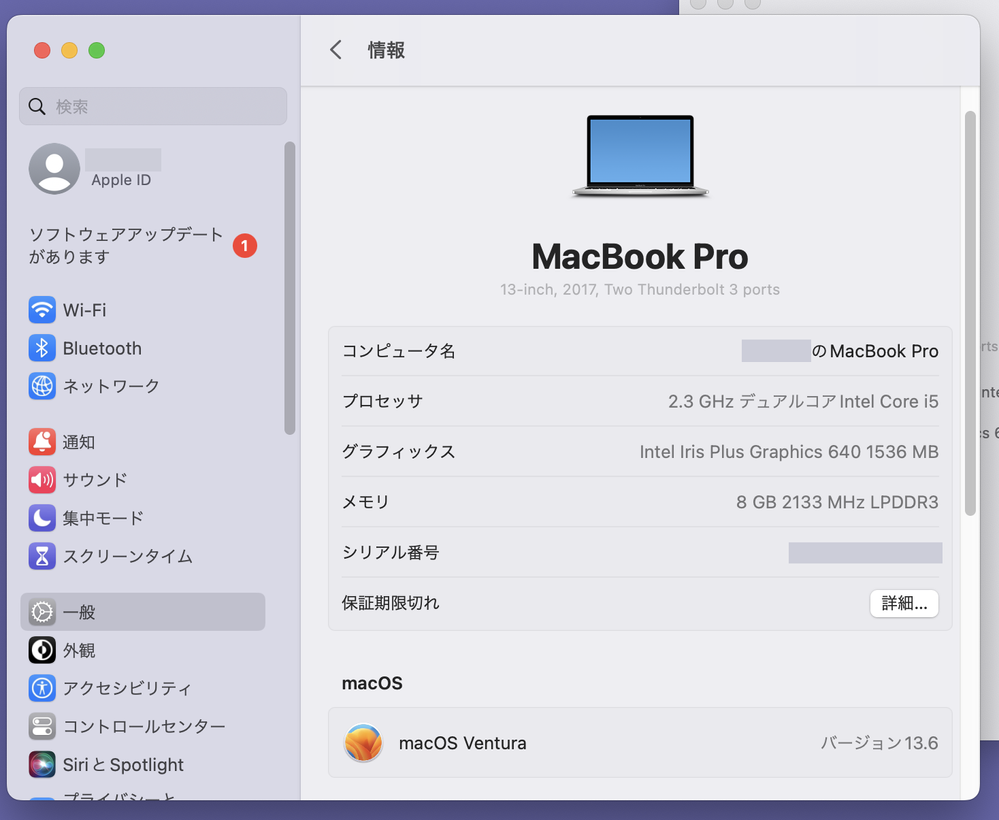999x820 pixels.
Task: Click the 外観 appearance icon
Action: tap(42, 650)
